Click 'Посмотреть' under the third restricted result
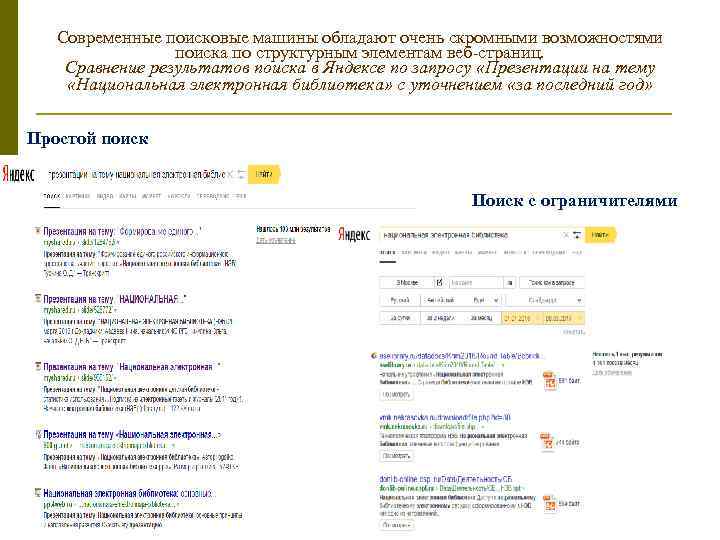The width and height of the screenshot is (720, 540). pyautogui.click(x=396, y=524)
